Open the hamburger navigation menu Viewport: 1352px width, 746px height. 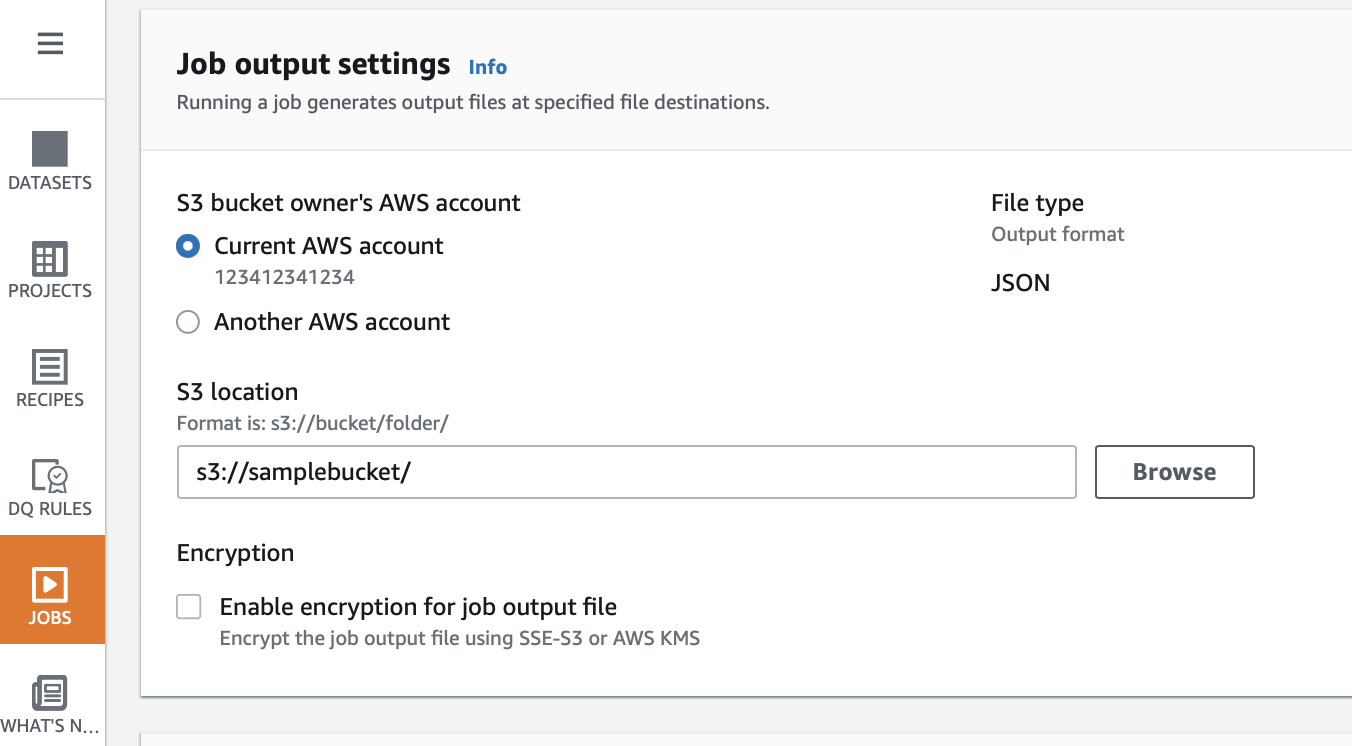coord(50,44)
